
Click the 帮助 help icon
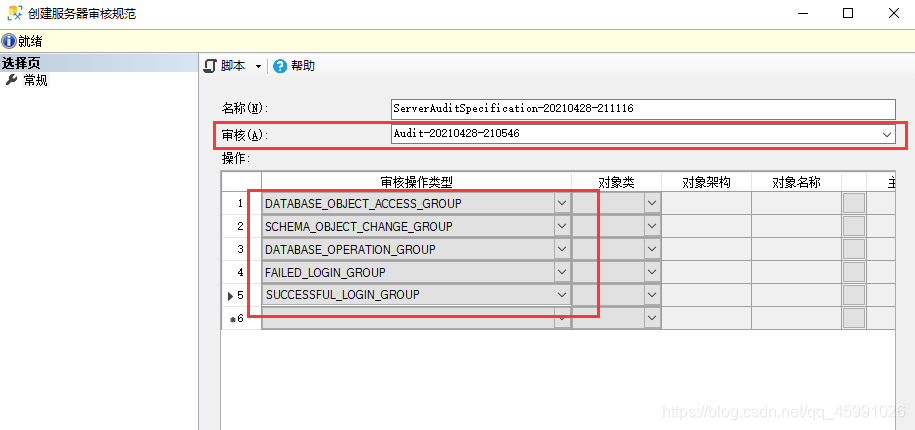click(280, 67)
